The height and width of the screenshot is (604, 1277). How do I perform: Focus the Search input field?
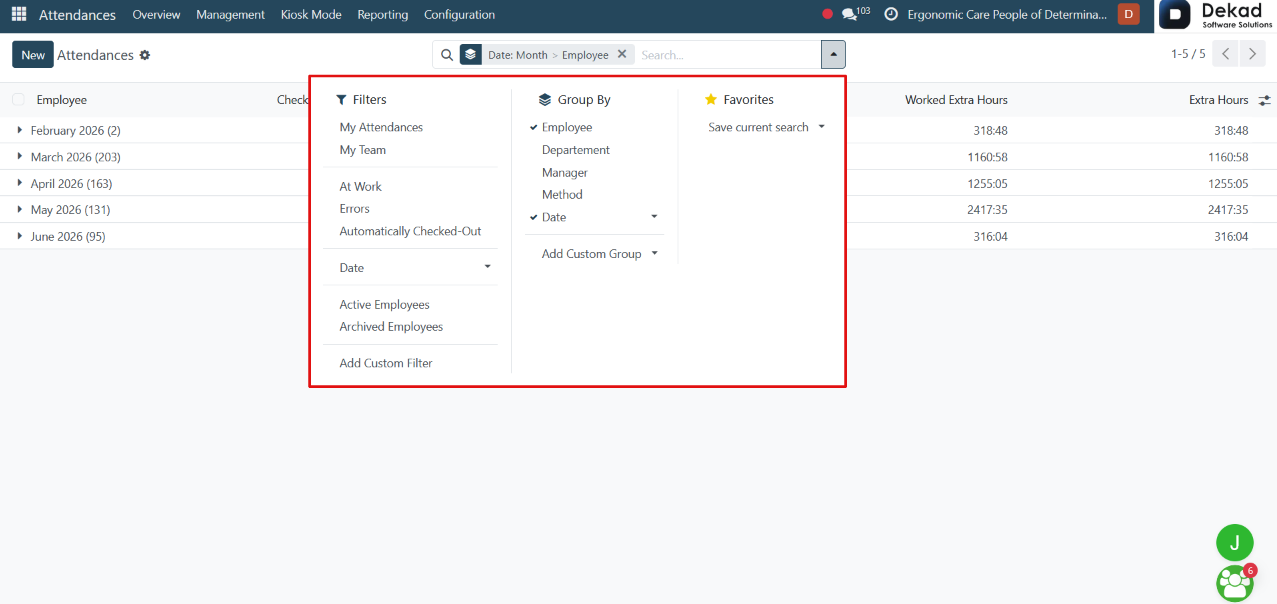click(x=726, y=55)
